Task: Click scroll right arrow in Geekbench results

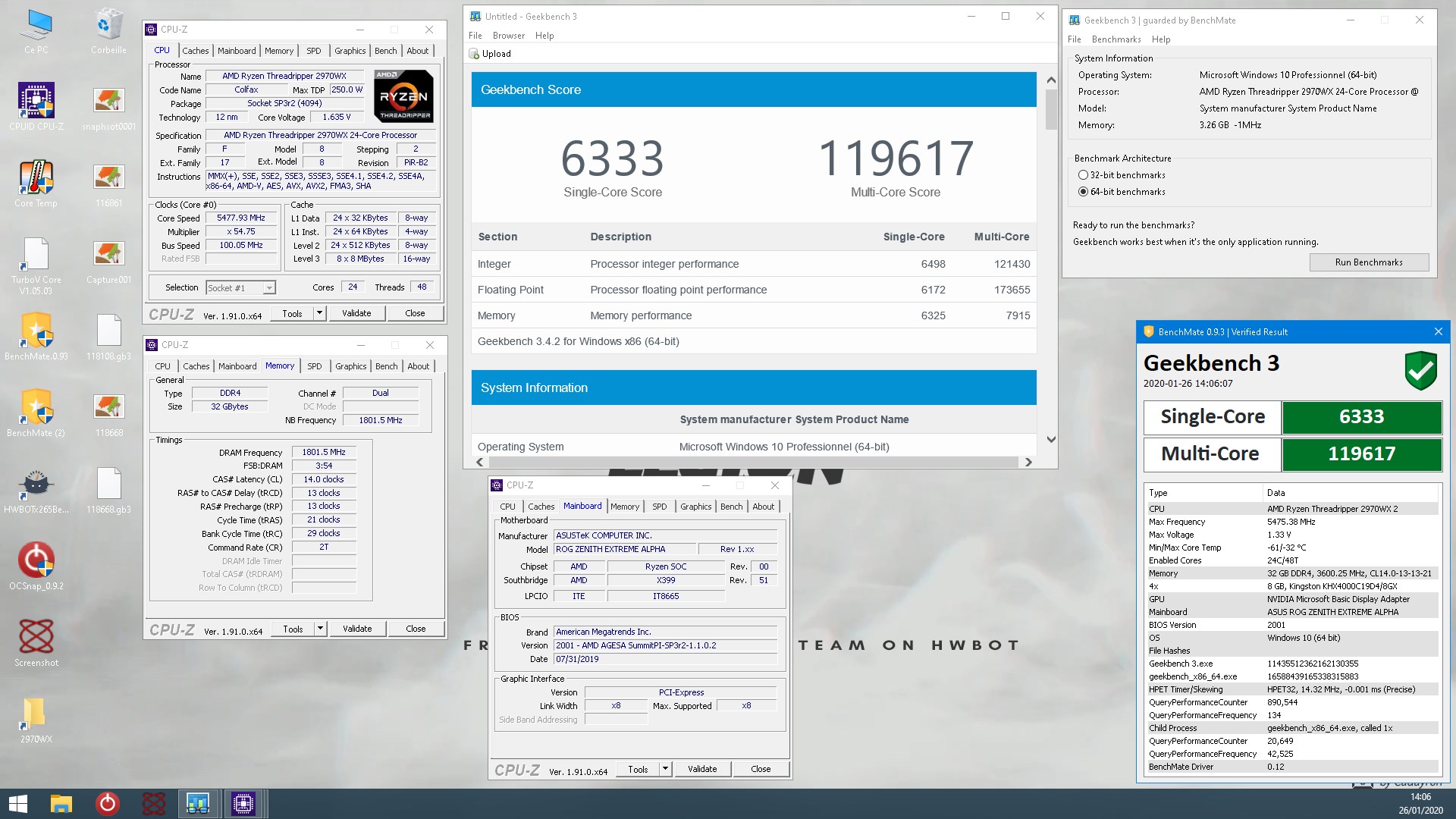Action: [1028, 462]
